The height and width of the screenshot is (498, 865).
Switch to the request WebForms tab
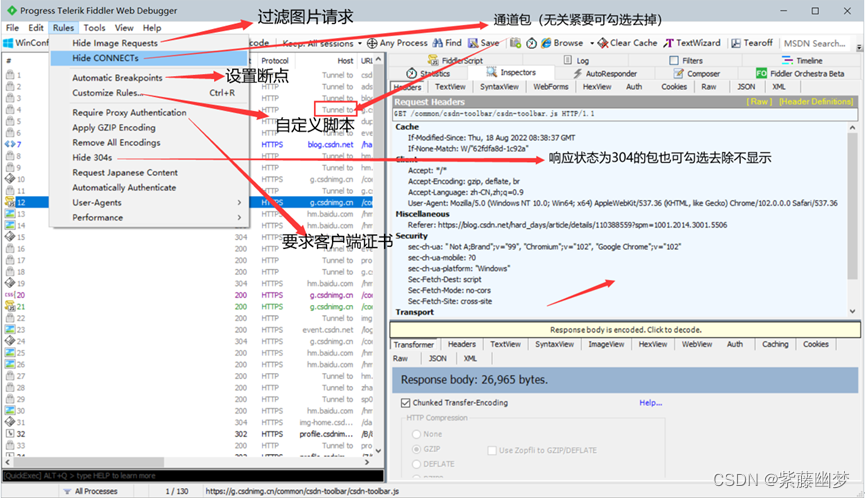550,87
